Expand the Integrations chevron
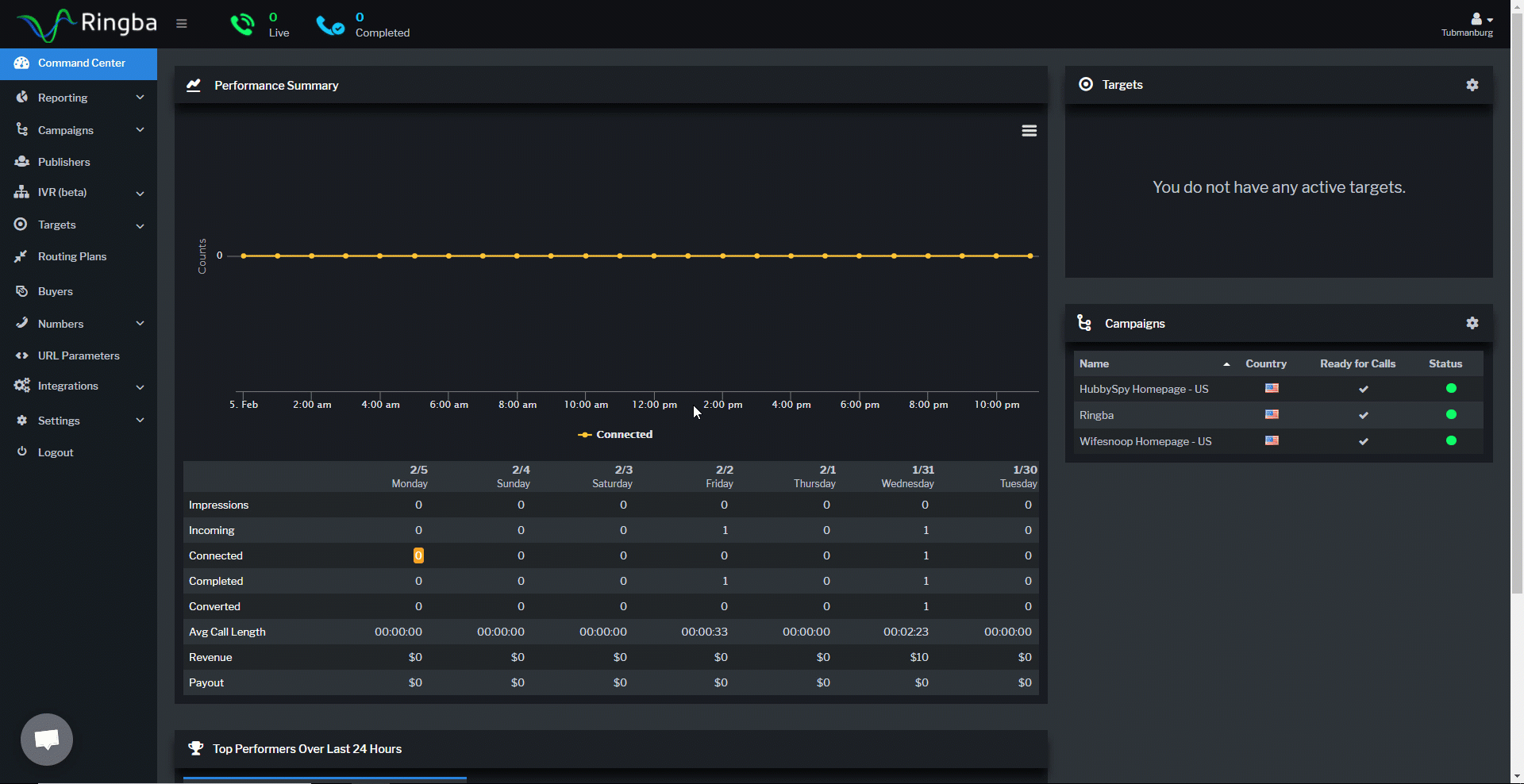 [140, 387]
